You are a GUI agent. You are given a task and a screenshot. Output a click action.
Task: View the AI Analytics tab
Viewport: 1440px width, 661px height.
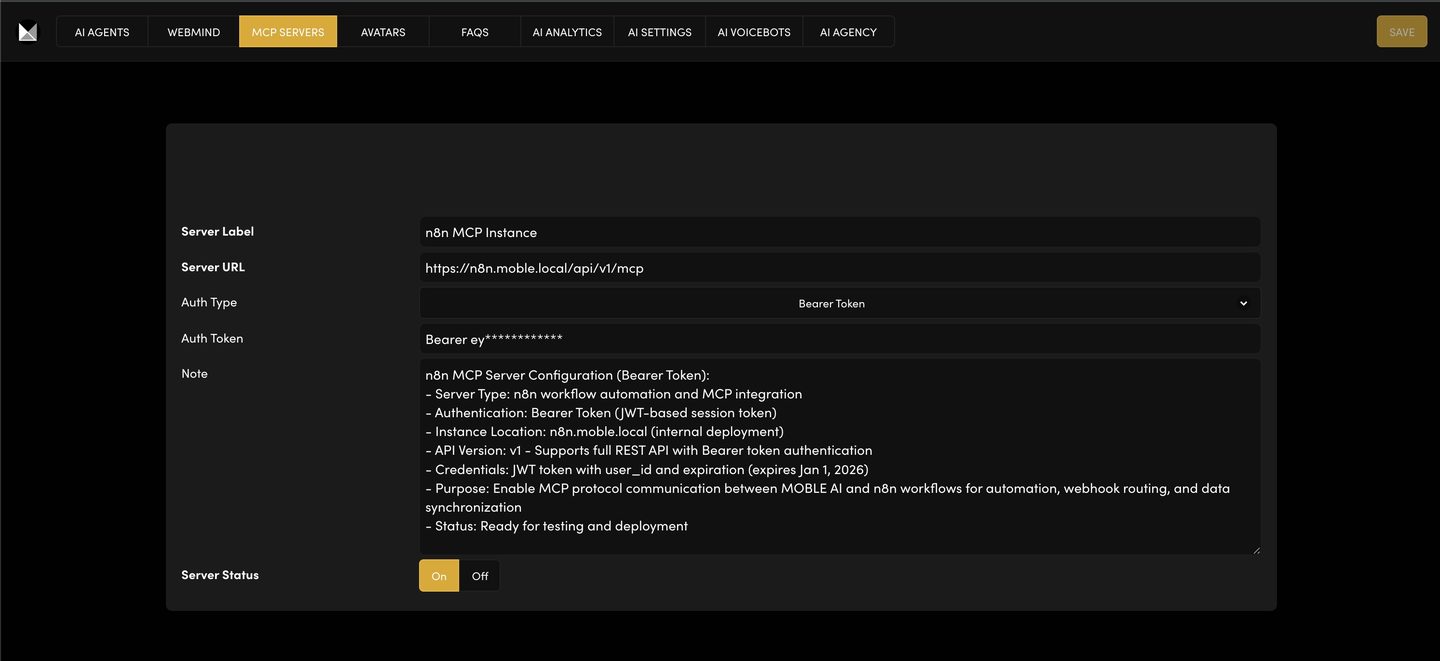click(x=567, y=32)
